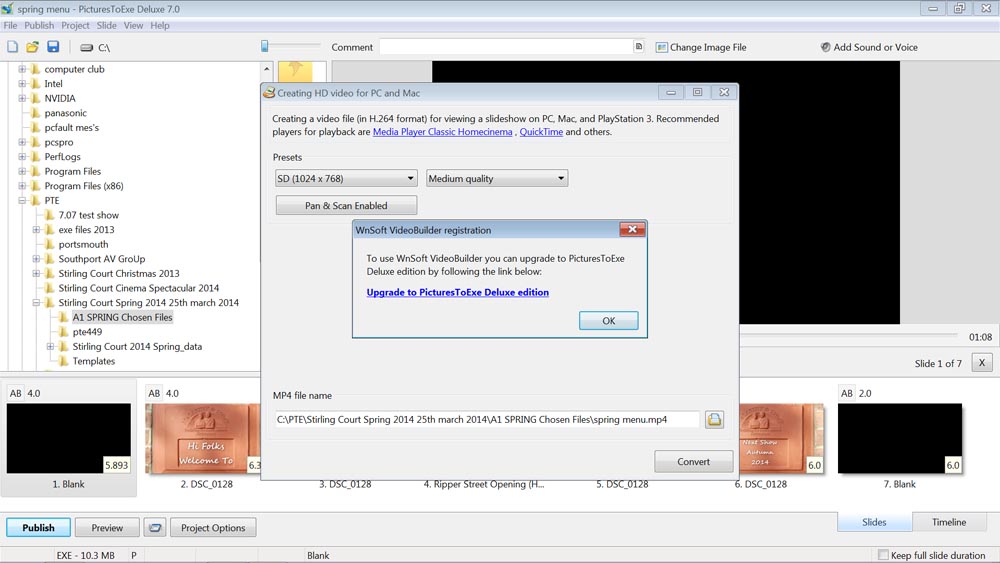The image size is (1000, 563).
Task: Open Media Player Classic Homecinema link
Action: click(x=443, y=132)
